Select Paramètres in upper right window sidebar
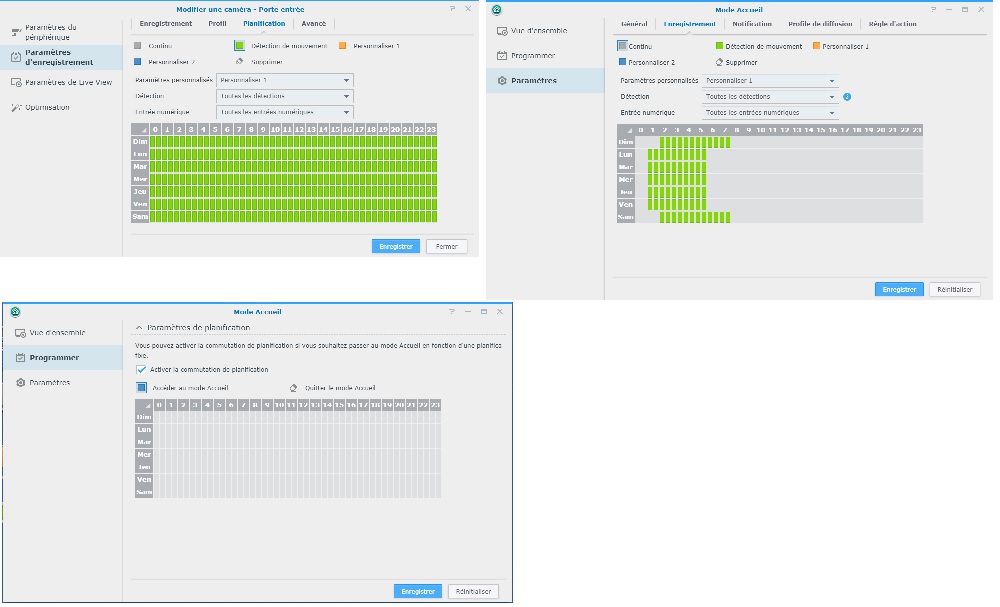Screen dimensions: 1000x607 click(545, 80)
